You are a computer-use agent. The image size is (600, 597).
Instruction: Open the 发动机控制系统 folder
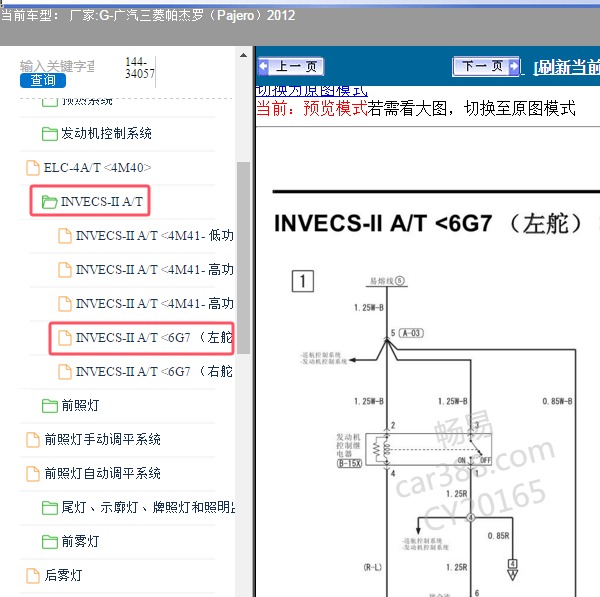point(106,134)
